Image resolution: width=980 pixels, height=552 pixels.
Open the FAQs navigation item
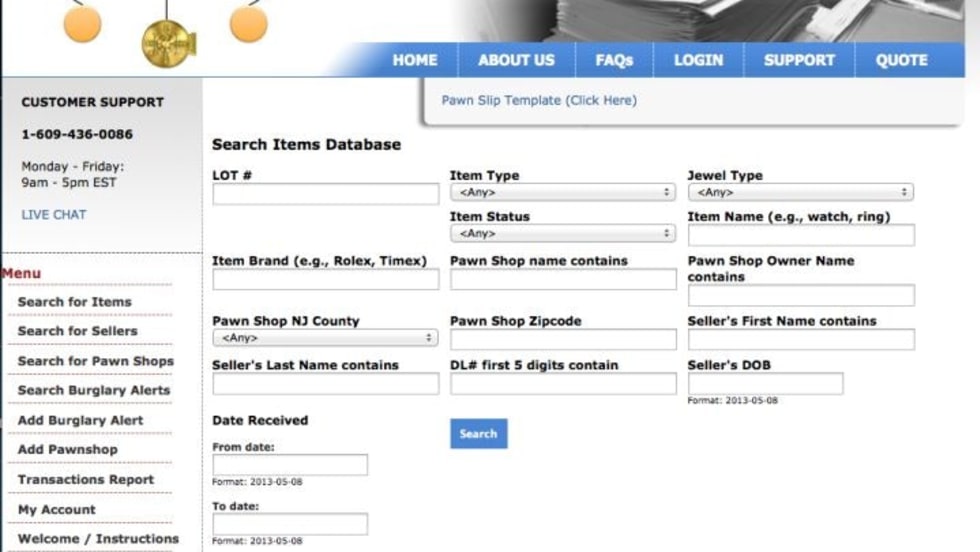614,60
